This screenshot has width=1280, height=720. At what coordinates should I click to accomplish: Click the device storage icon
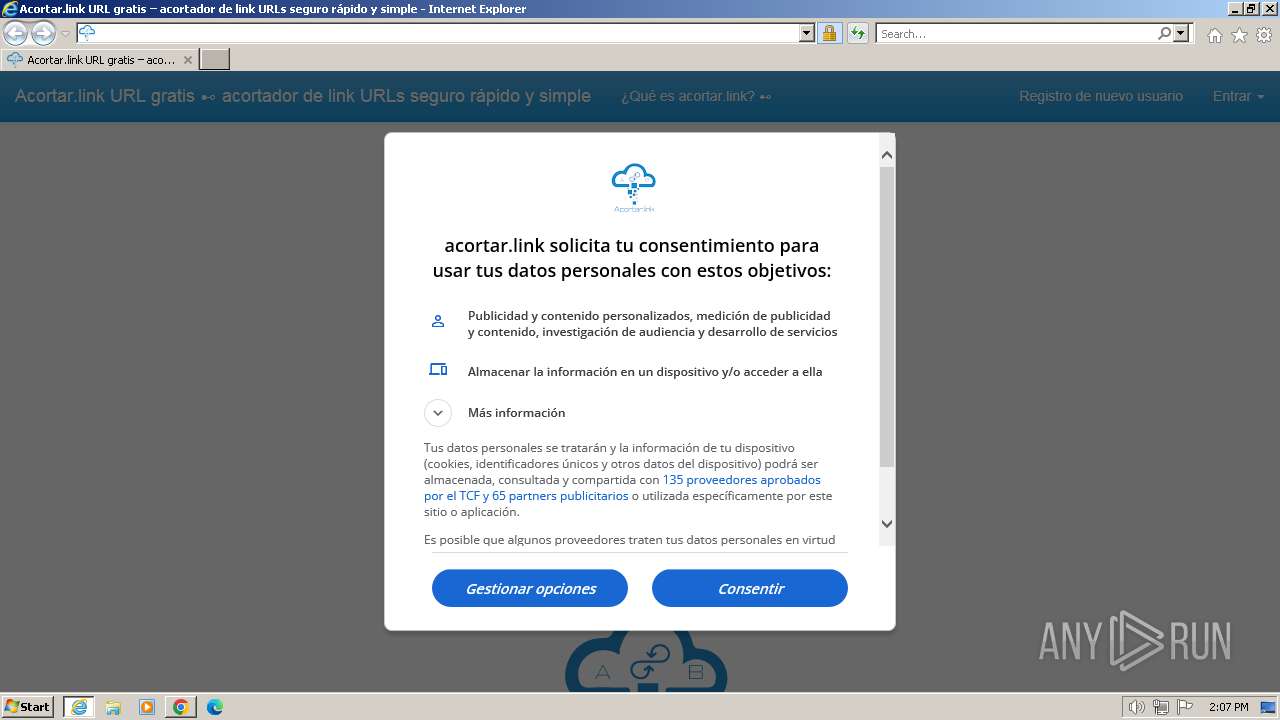[x=438, y=369]
